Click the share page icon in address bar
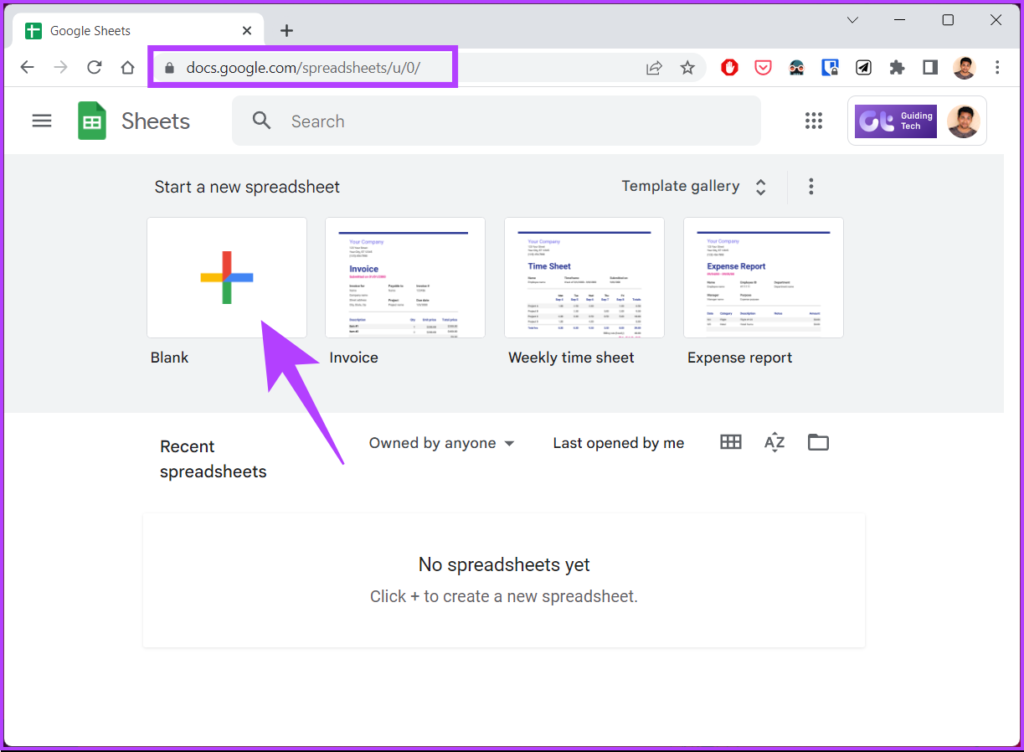The image size is (1024, 752). [654, 68]
